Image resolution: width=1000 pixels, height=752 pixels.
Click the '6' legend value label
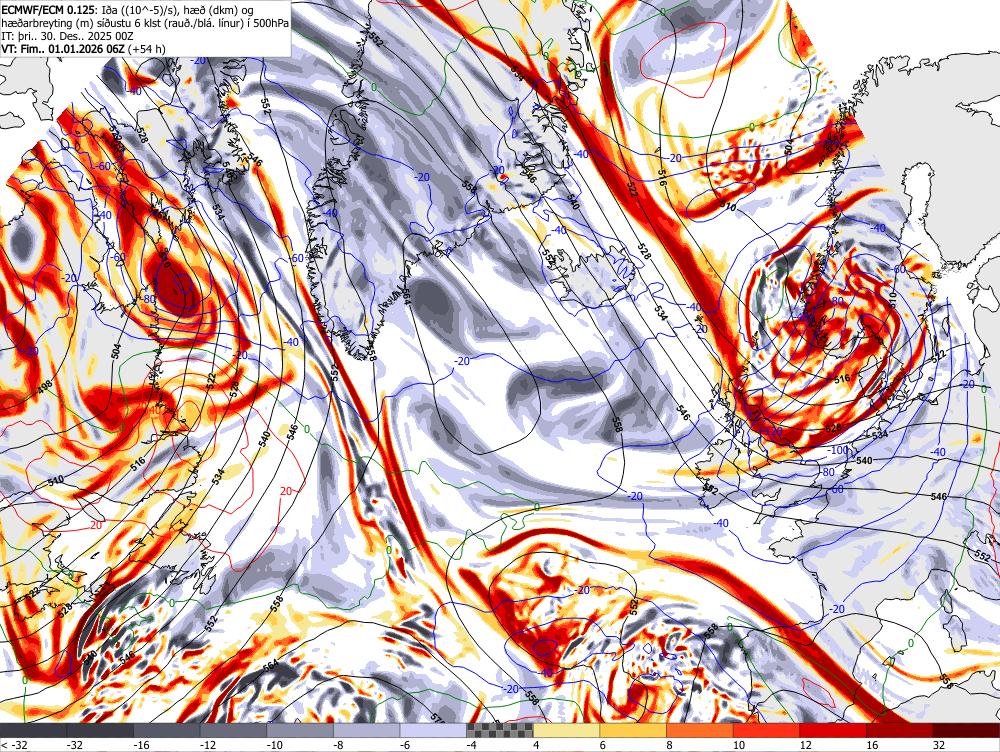pyautogui.click(x=603, y=745)
